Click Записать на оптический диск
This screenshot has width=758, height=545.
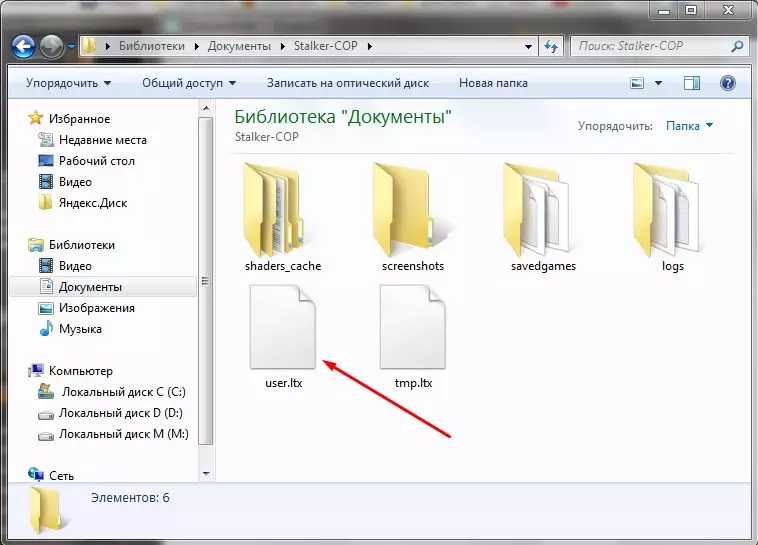pos(348,83)
